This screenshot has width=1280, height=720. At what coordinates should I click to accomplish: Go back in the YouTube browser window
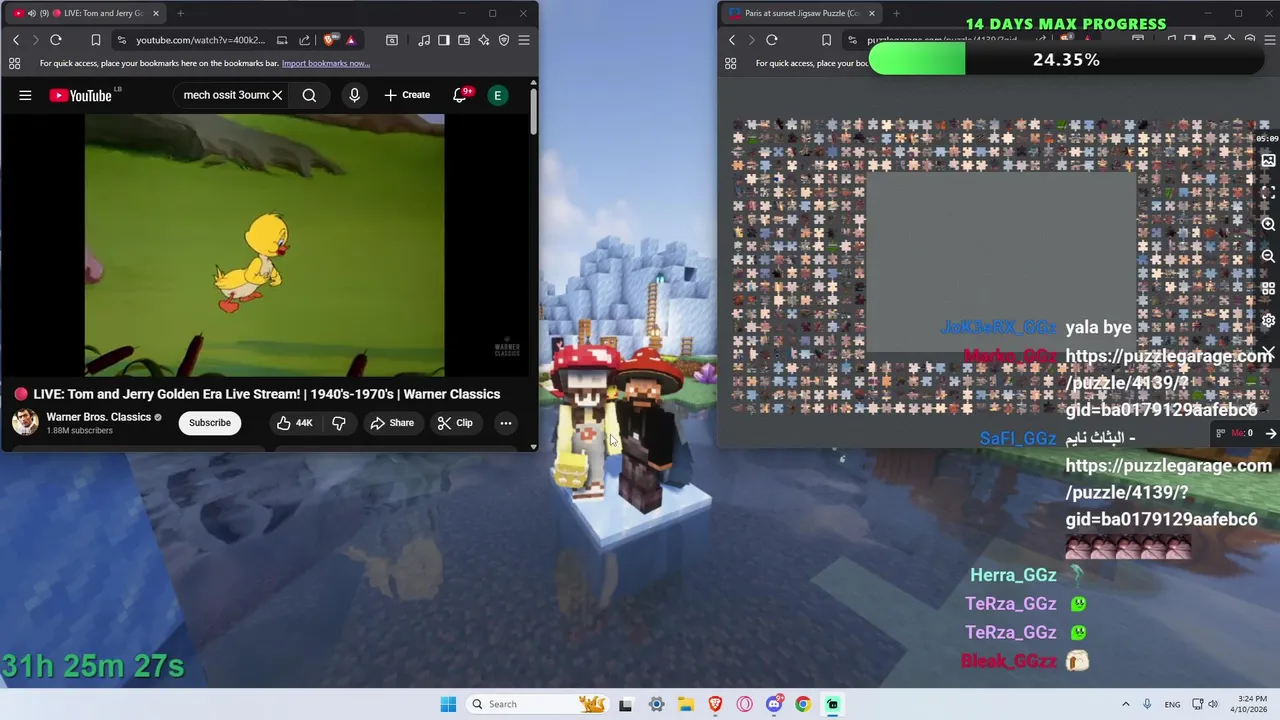tap(16, 40)
